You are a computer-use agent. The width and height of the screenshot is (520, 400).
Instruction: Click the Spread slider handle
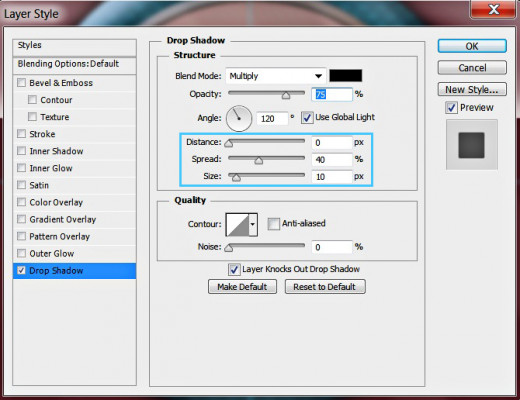(x=259, y=161)
